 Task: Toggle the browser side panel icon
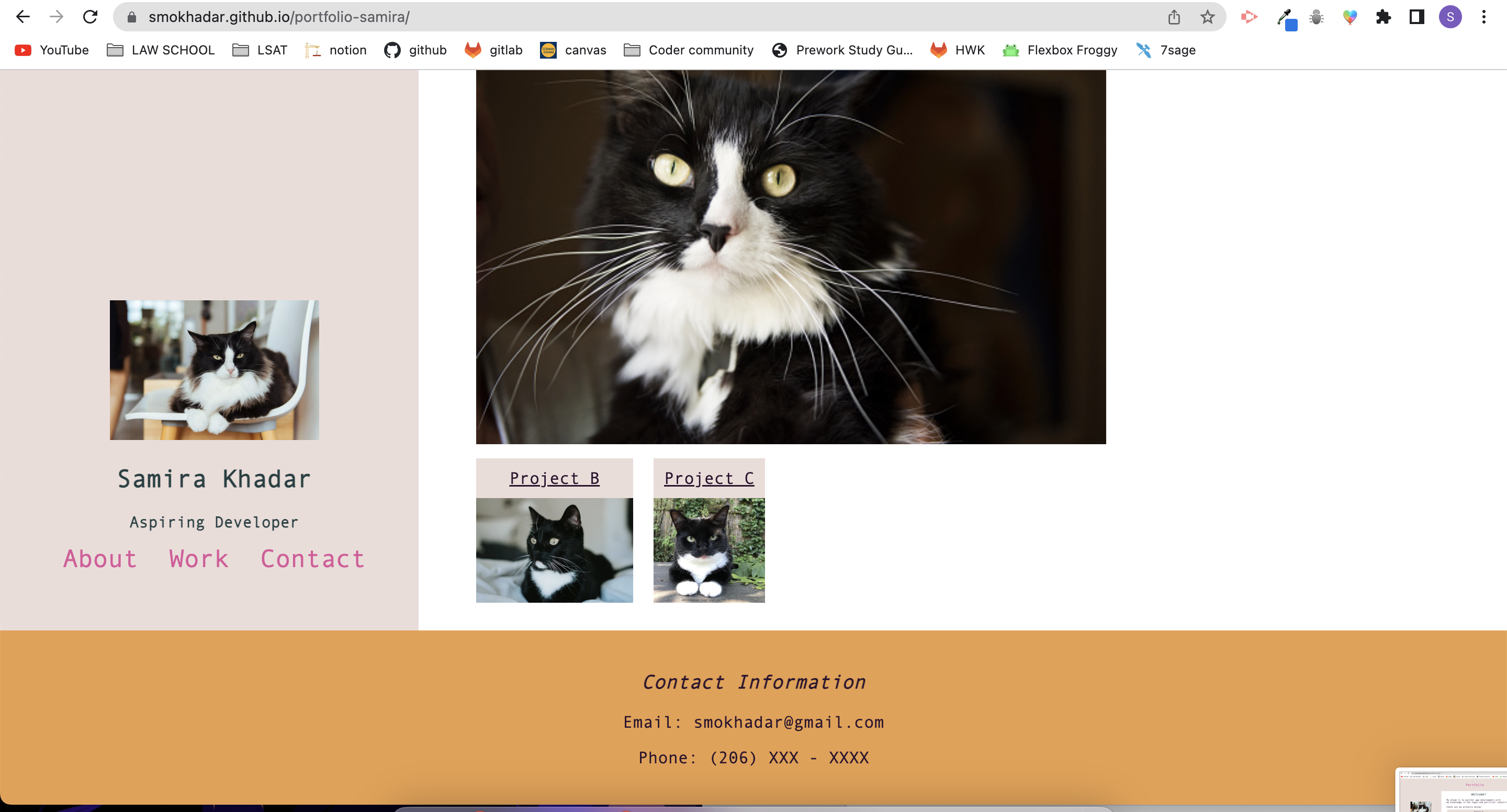pyautogui.click(x=1416, y=17)
